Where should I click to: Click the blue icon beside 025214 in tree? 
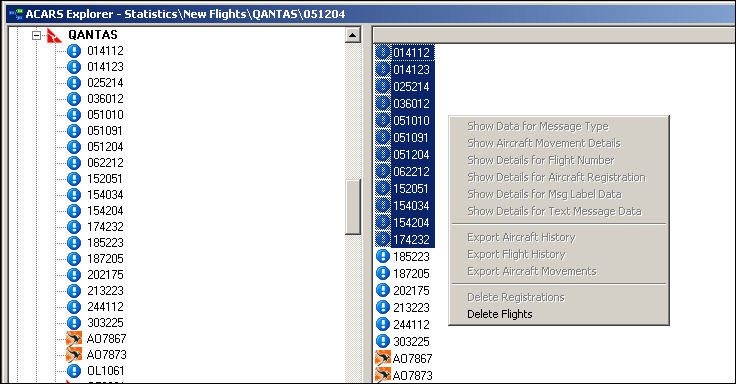(74, 83)
